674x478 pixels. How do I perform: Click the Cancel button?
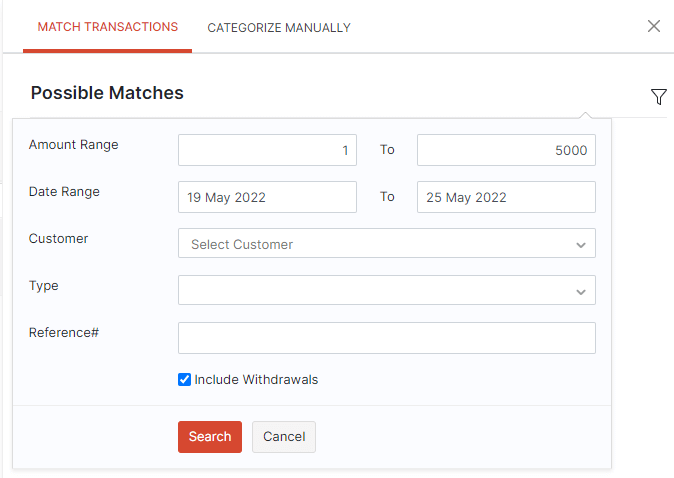284,437
